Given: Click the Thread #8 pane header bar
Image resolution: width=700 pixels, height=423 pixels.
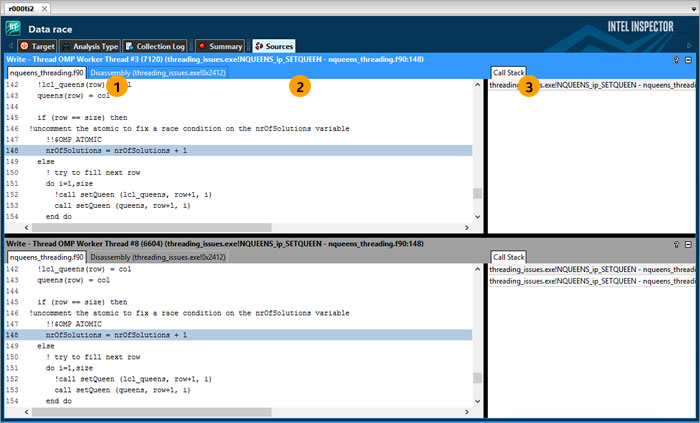Looking at the screenshot, I should pyautogui.click(x=348, y=244).
